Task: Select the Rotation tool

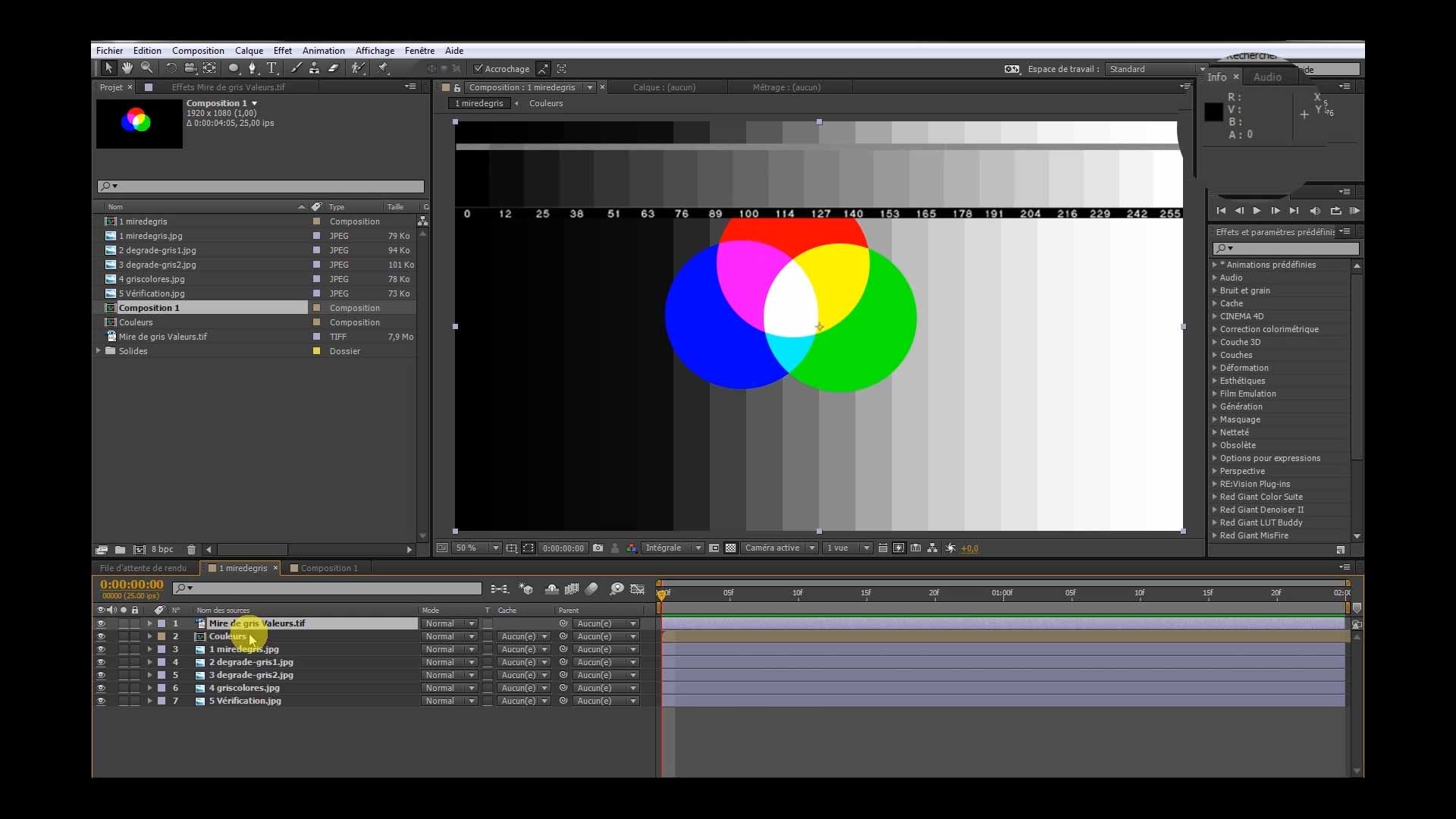Action: pyautogui.click(x=171, y=68)
